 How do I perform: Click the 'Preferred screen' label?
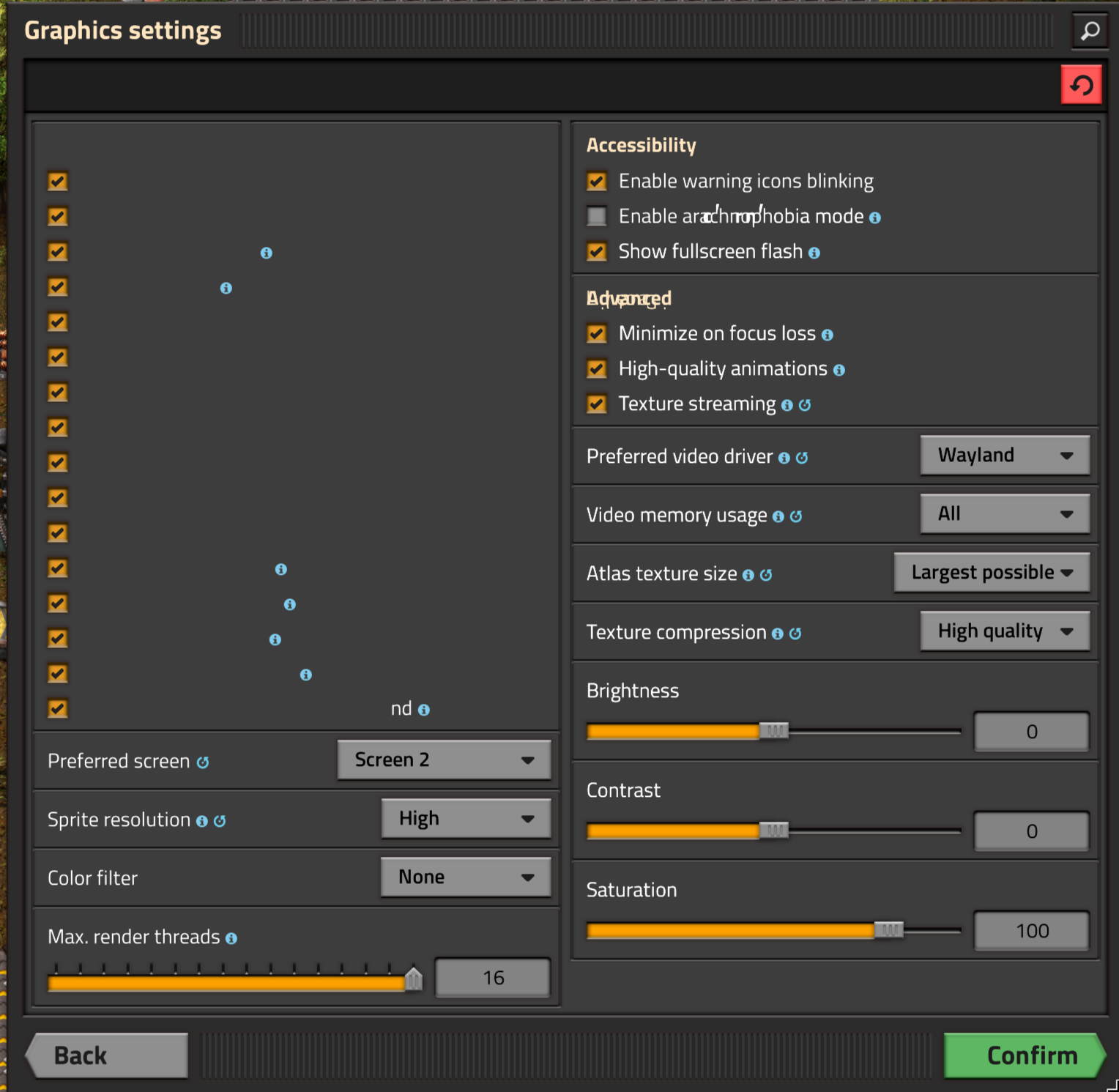(x=119, y=761)
